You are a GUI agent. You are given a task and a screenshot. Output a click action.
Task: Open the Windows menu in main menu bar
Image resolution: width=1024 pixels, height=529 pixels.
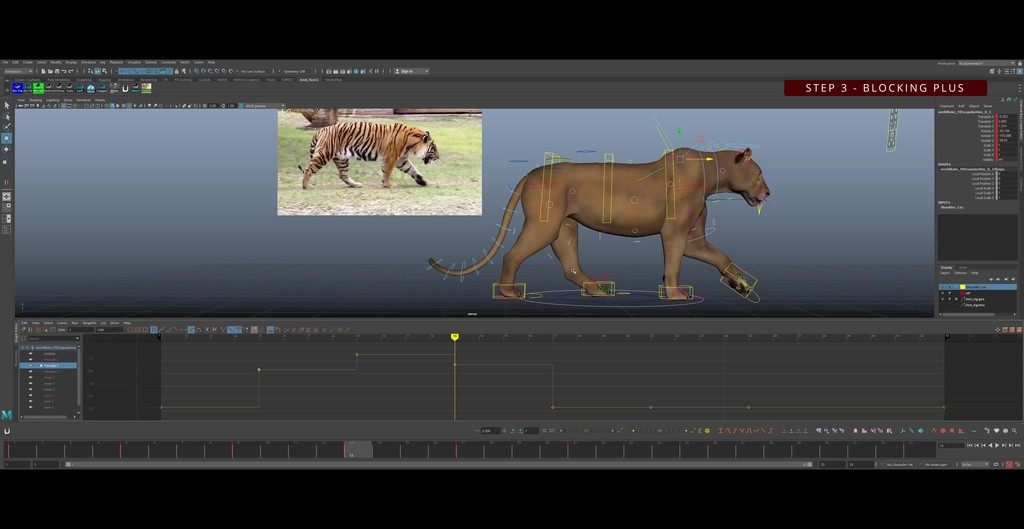tap(88, 62)
